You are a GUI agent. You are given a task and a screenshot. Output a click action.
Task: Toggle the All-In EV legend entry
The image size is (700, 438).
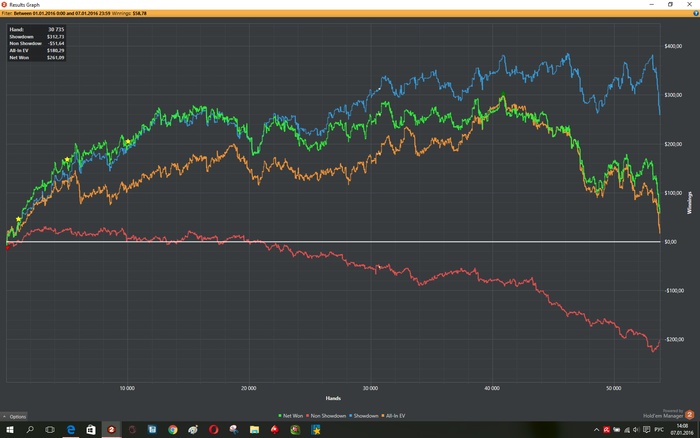pyautogui.click(x=393, y=416)
